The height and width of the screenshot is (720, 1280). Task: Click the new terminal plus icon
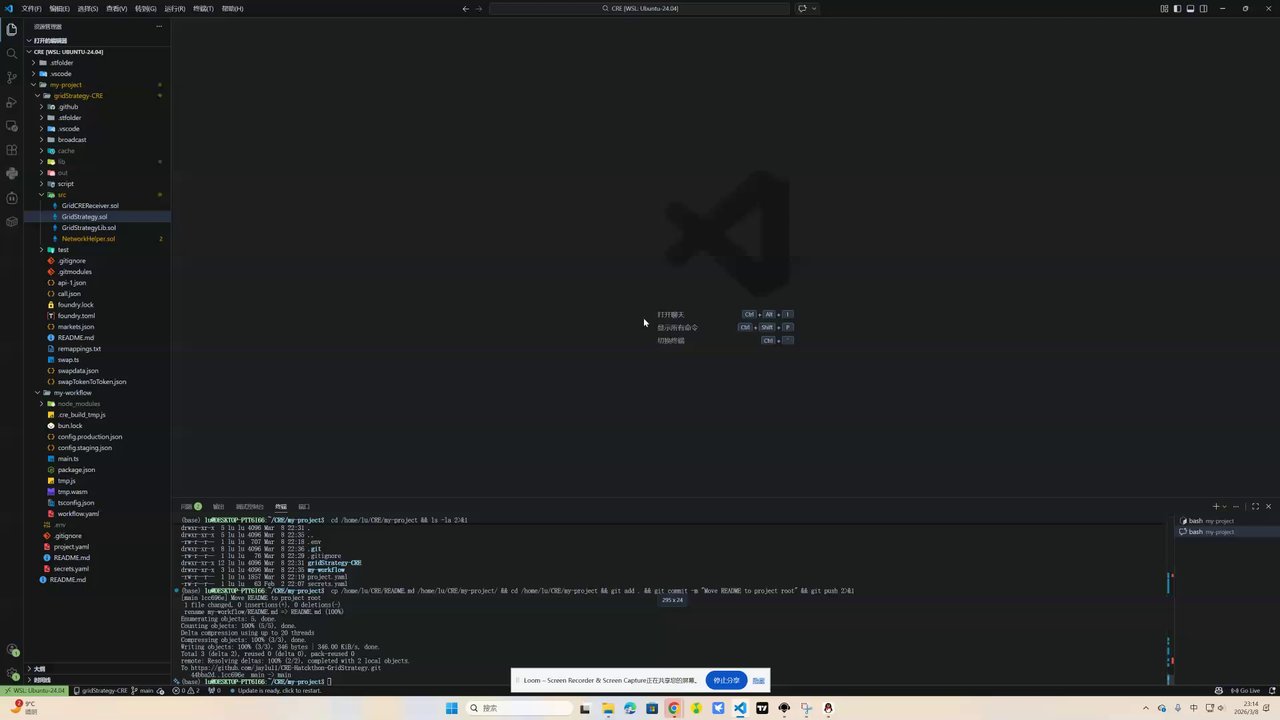coord(1216,506)
